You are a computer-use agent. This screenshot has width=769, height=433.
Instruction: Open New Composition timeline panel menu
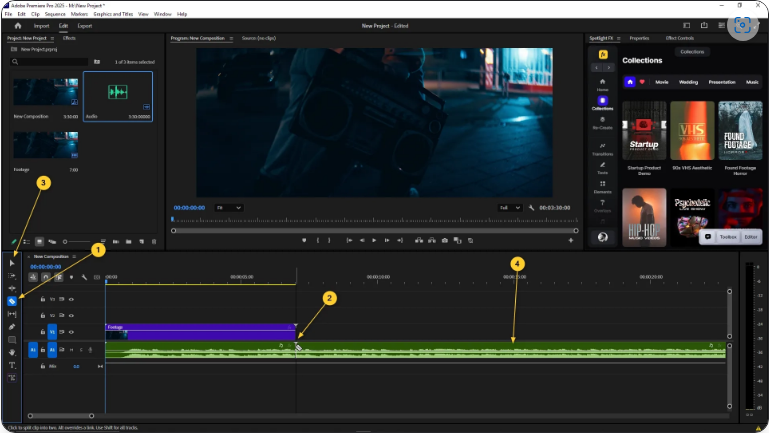click(74, 256)
